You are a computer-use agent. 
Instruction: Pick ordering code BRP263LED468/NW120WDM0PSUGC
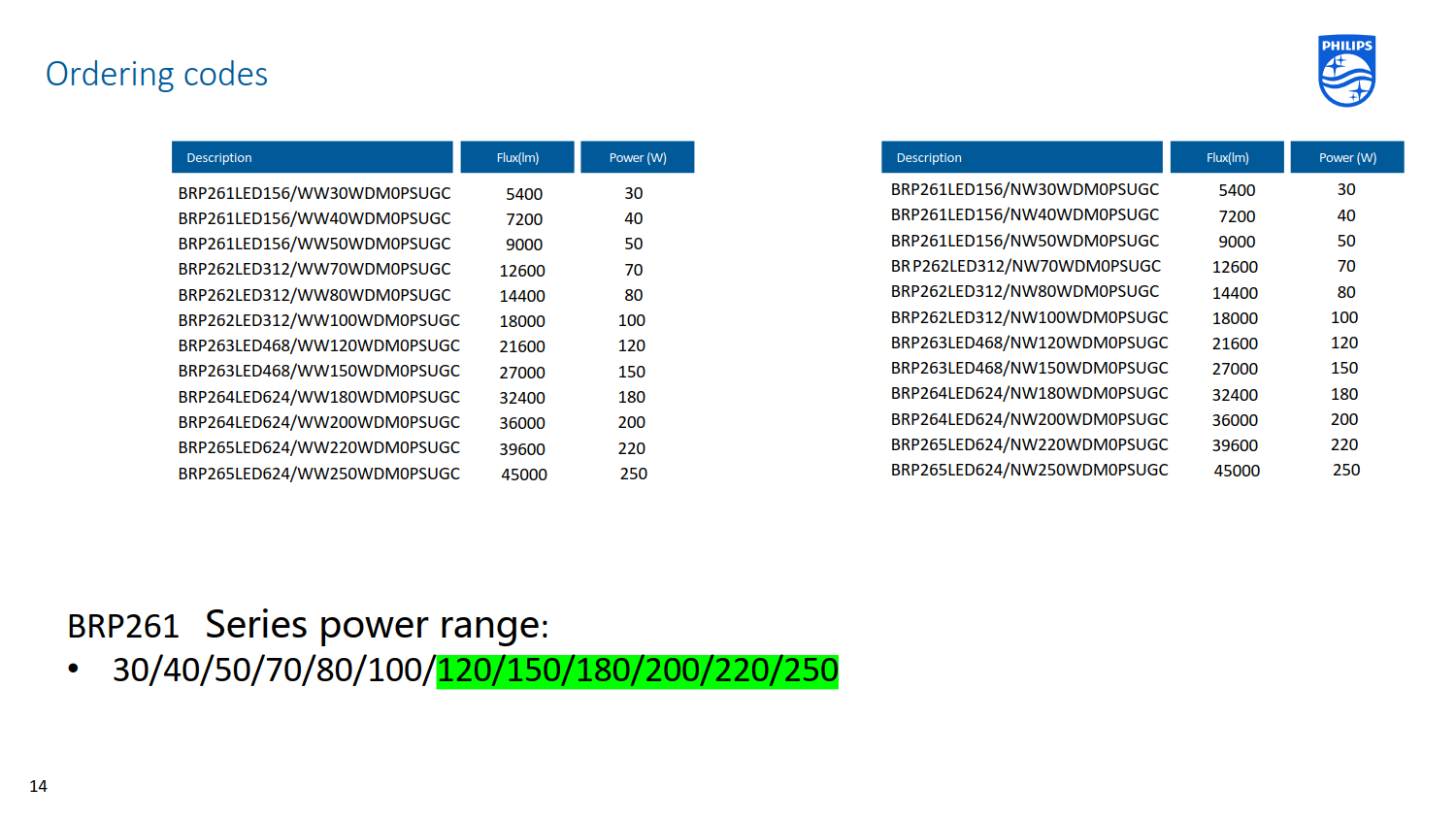tap(1030, 343)
